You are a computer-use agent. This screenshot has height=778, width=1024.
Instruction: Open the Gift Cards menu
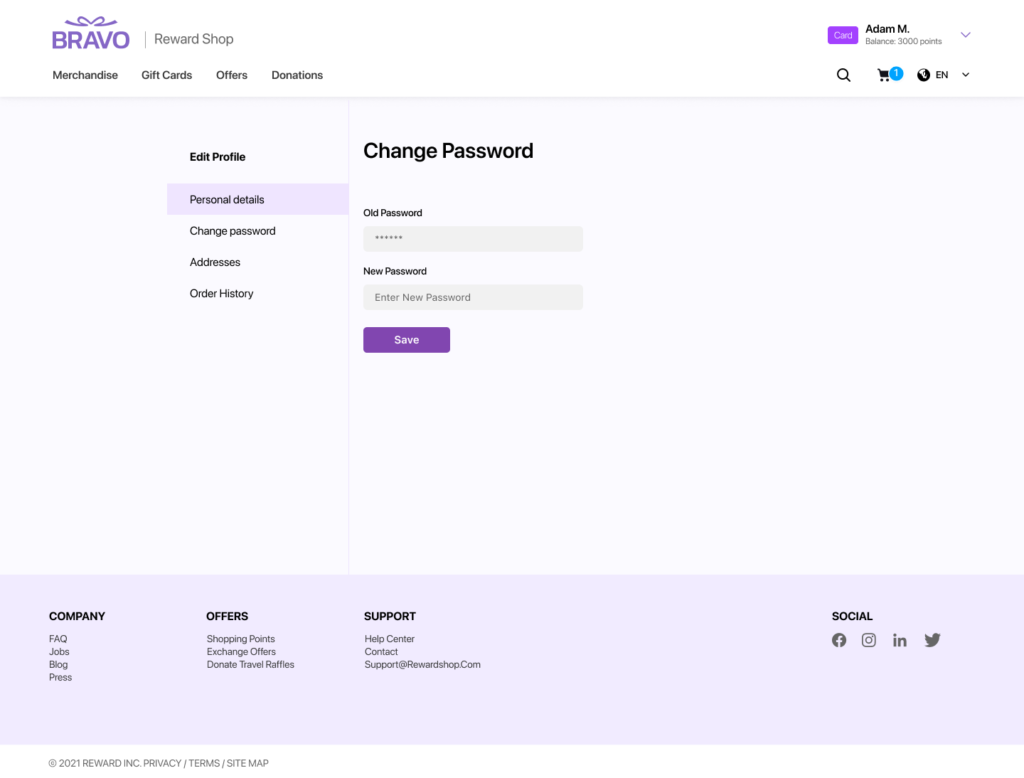click(166, 75)
